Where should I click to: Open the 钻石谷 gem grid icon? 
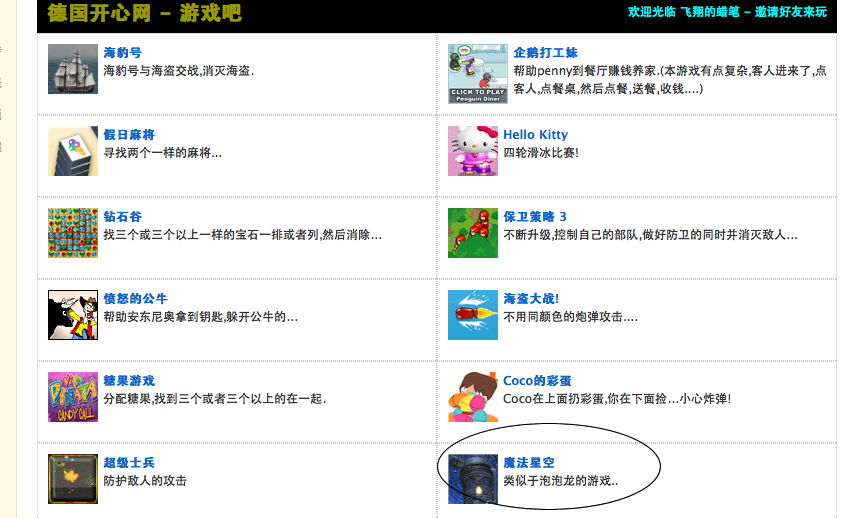(73, 233)
